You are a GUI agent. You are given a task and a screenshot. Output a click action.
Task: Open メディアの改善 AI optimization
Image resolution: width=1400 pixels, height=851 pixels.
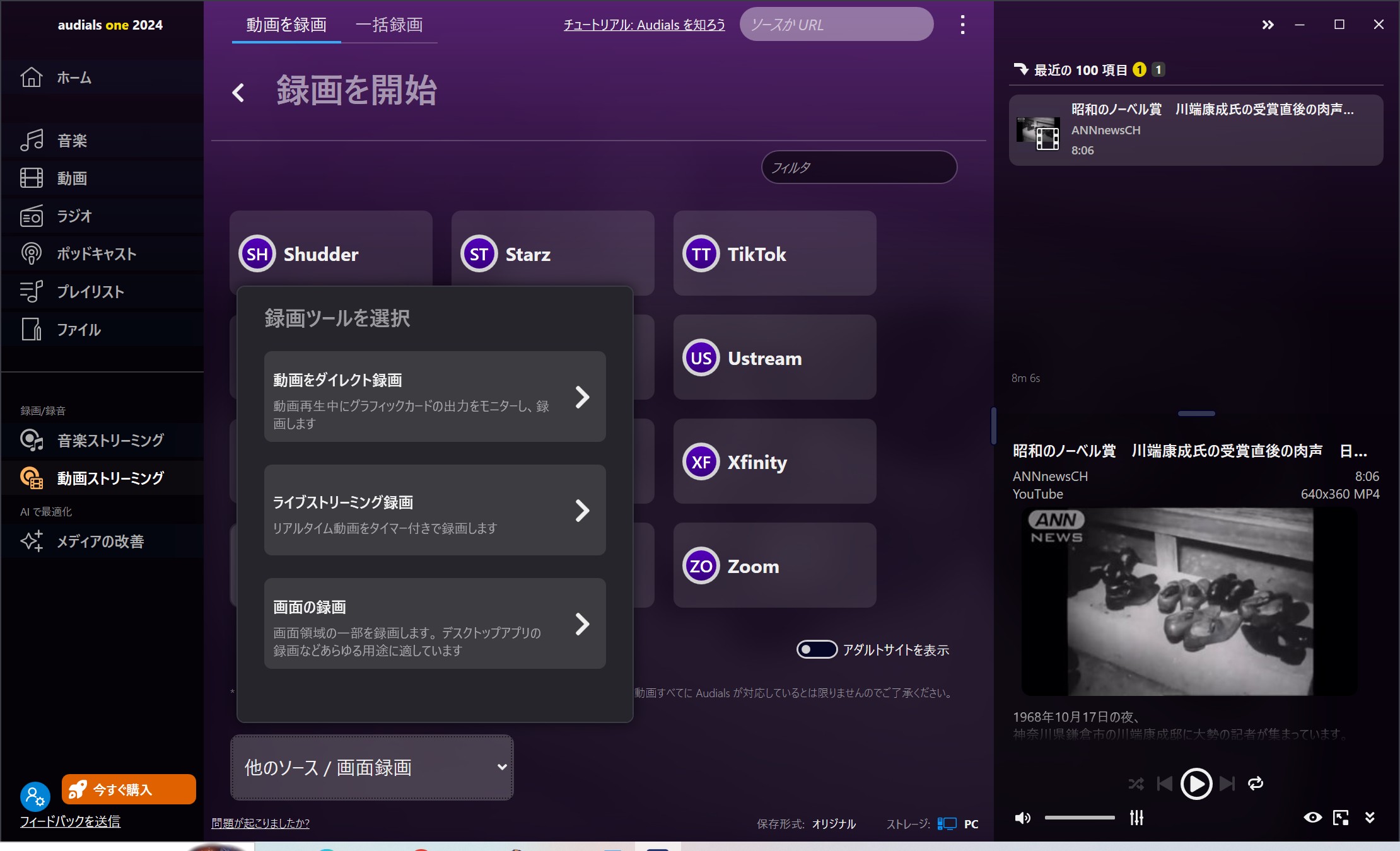102,541
